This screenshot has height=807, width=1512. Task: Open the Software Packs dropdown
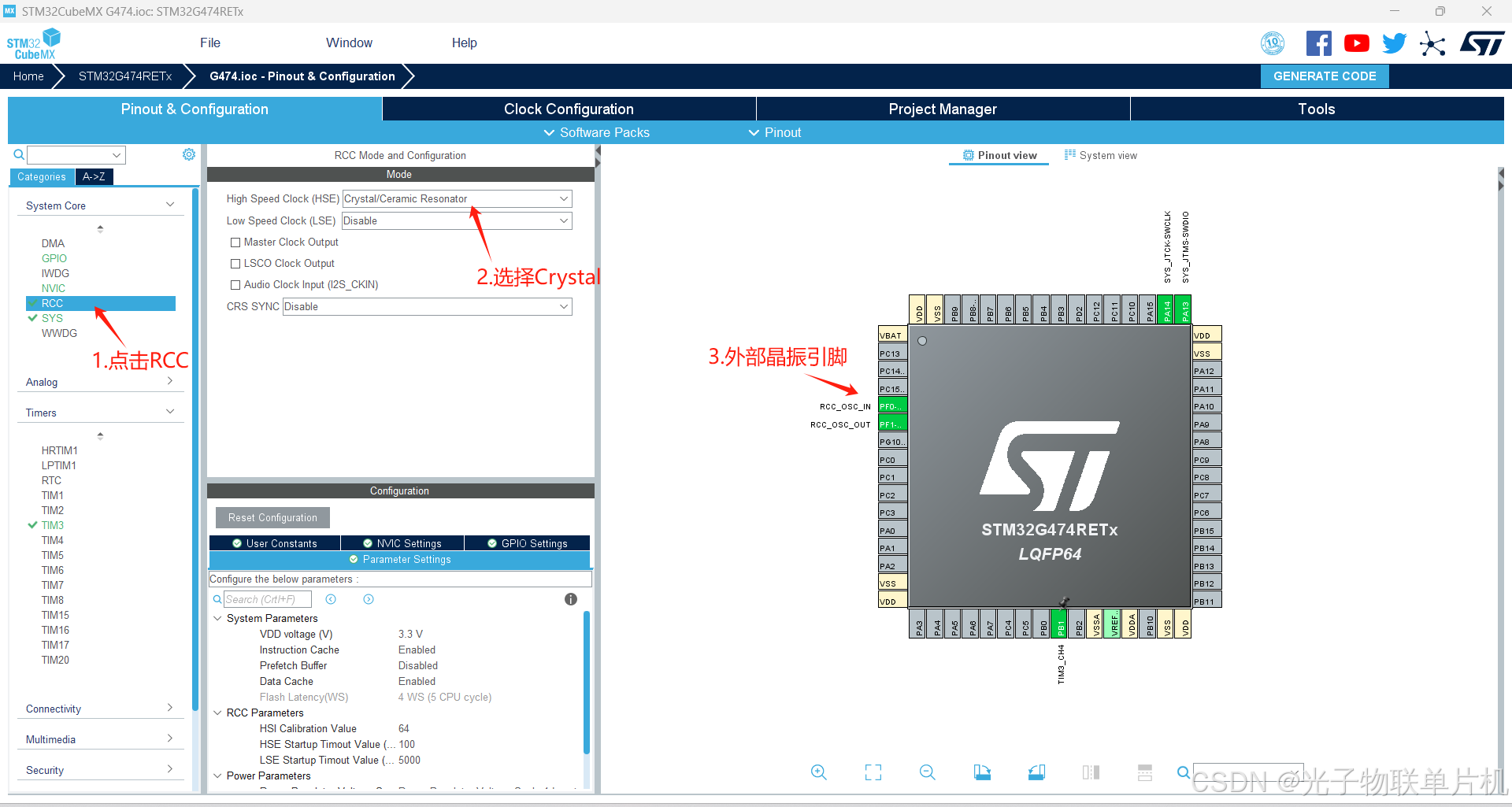(x=597, y=132)
